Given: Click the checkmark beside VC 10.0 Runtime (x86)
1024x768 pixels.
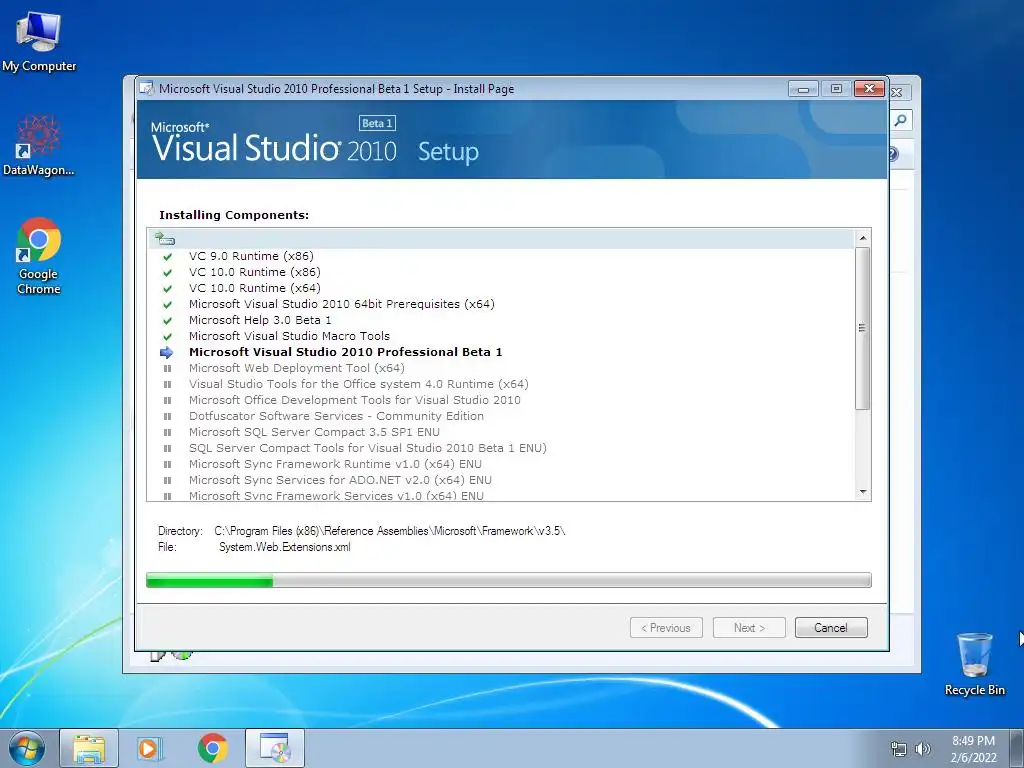Looking at the screenshot, I should tap(167, 273).
